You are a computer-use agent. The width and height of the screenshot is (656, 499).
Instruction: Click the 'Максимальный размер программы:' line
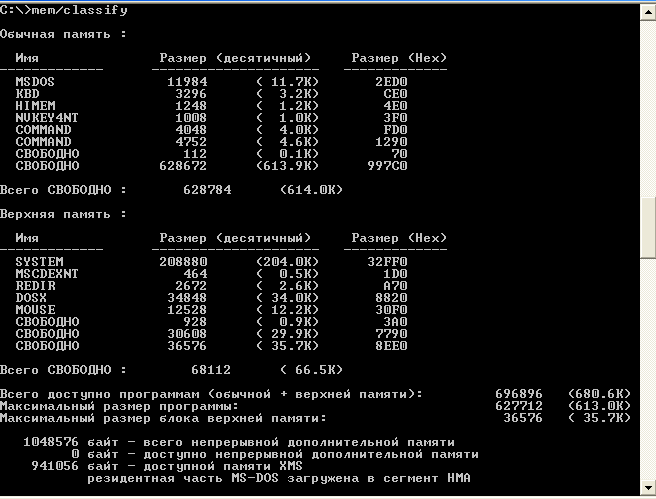[119, 406]
